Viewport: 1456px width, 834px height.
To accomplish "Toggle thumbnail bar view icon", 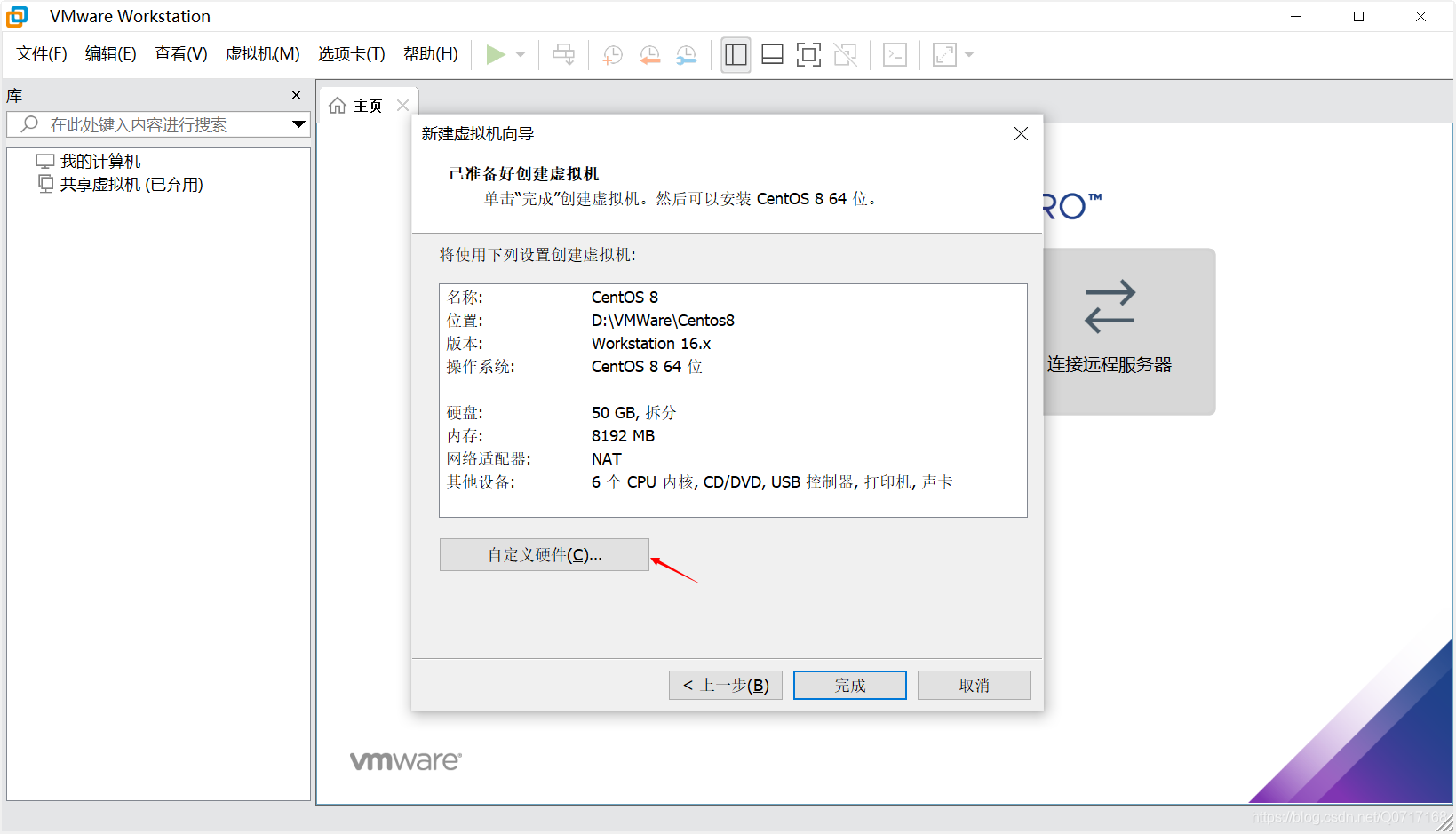I will coord(772,54).
